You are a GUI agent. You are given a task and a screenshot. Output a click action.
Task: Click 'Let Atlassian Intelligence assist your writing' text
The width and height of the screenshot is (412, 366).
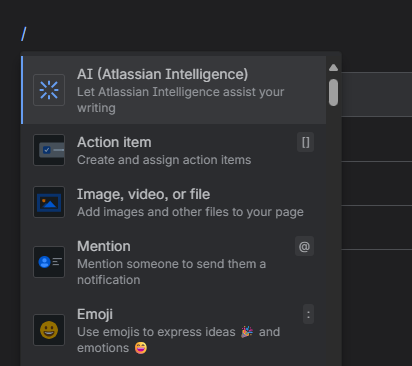tap(180, 100)
